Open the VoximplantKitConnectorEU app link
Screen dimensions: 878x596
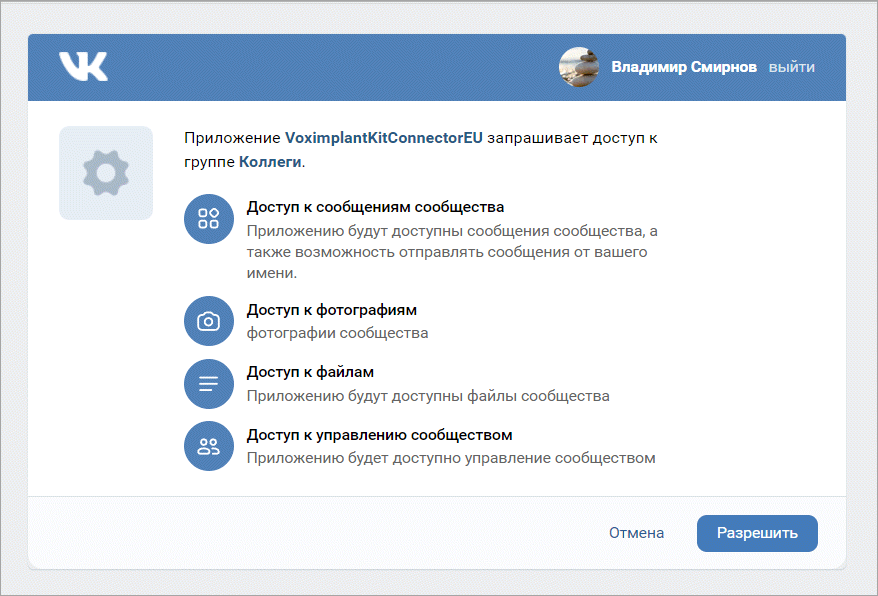(x=384, y=138)
